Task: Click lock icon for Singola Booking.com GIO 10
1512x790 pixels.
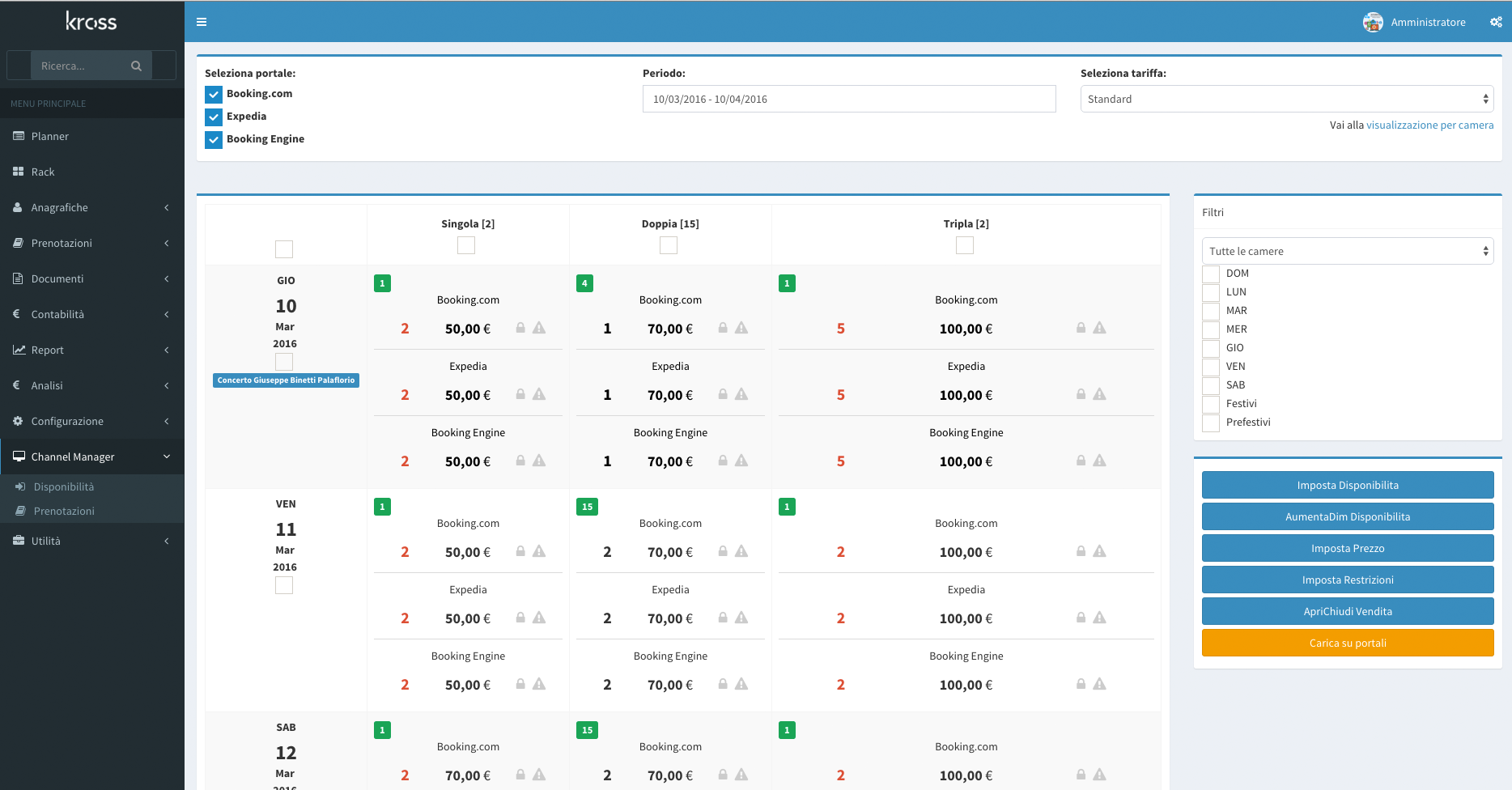Action: 520,328
